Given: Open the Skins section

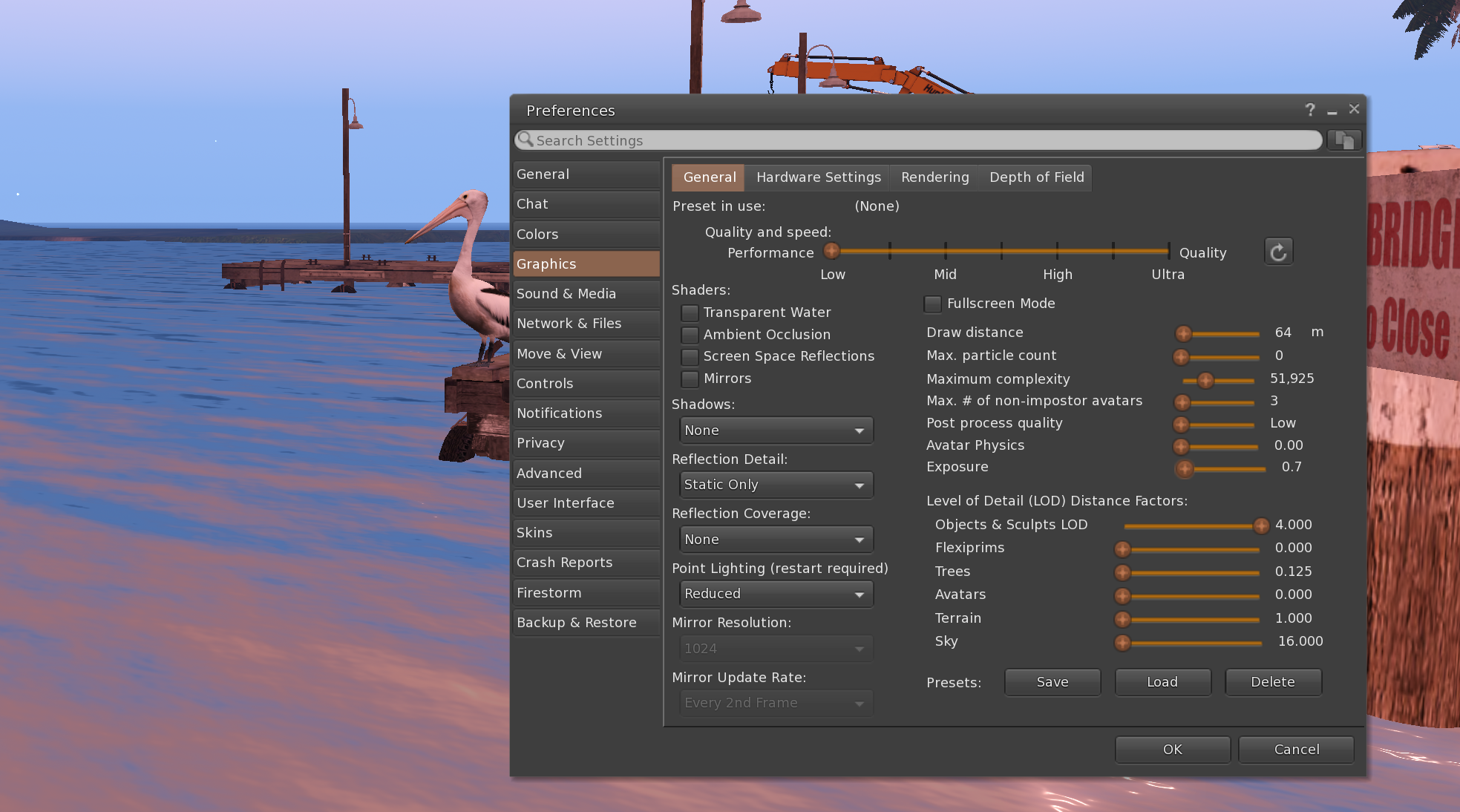Looking at the screenshot, I should click(586, 533).
